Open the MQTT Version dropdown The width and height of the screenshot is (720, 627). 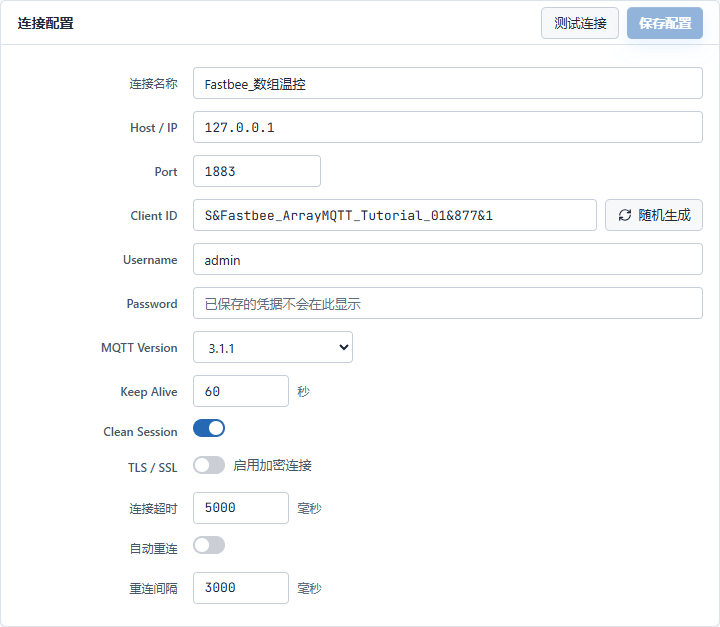[273, 347]
